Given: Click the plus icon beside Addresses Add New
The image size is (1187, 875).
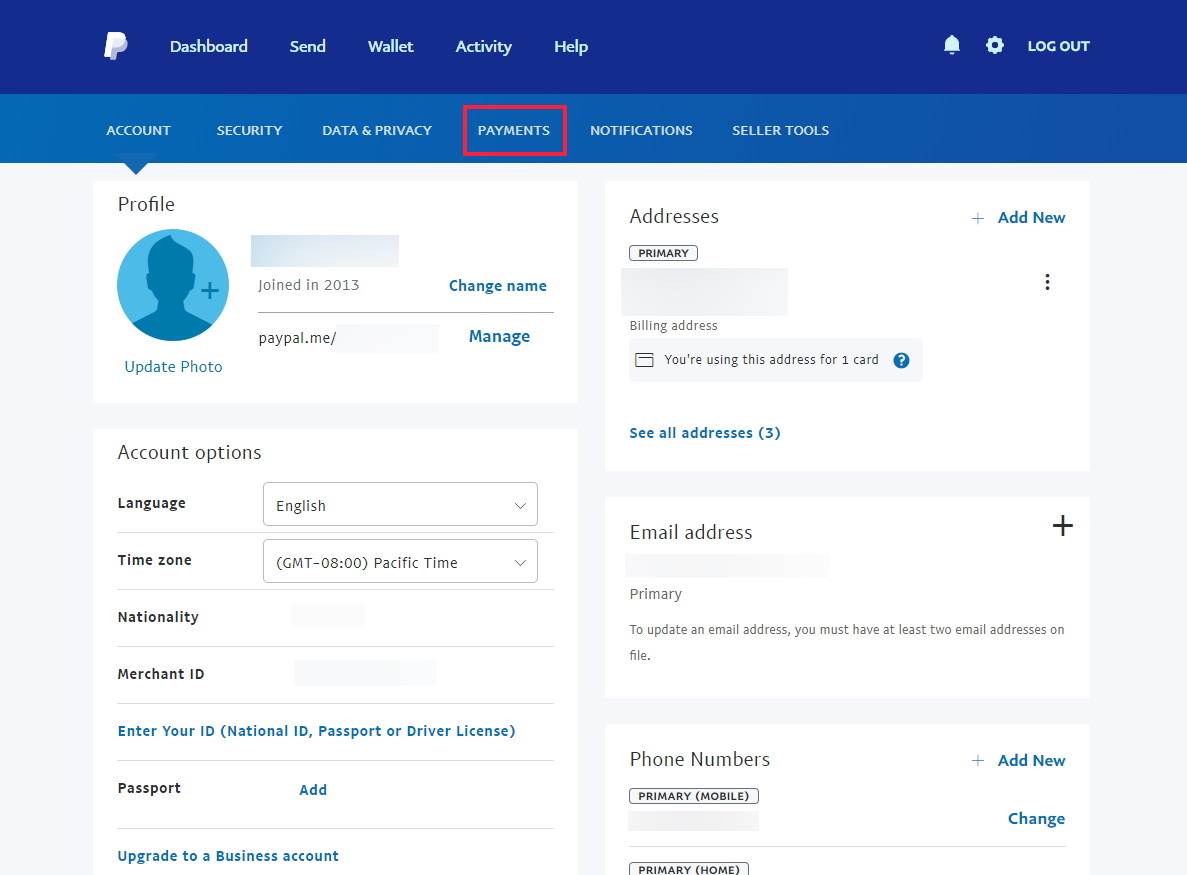Looking at the screenshot, I should (977, 217).
